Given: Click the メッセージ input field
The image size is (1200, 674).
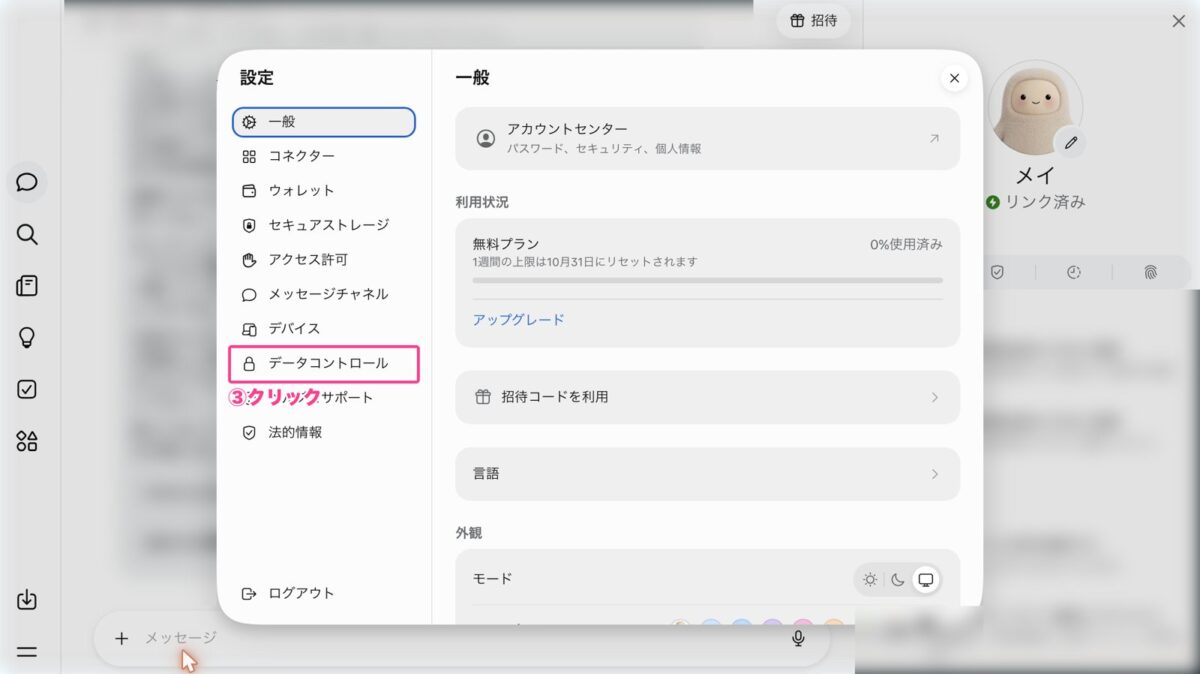Looking at the screenshot, I should coord(460,638).
